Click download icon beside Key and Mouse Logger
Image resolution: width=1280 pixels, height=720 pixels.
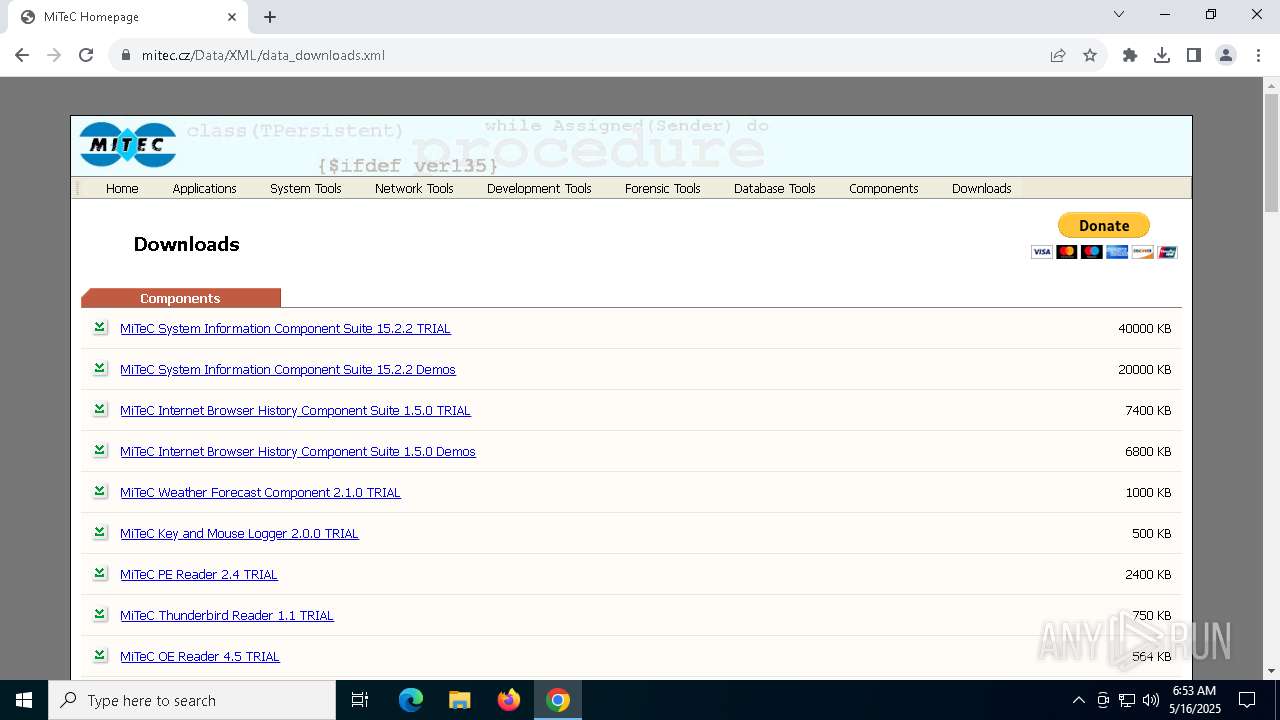click(x=100, y=532)
